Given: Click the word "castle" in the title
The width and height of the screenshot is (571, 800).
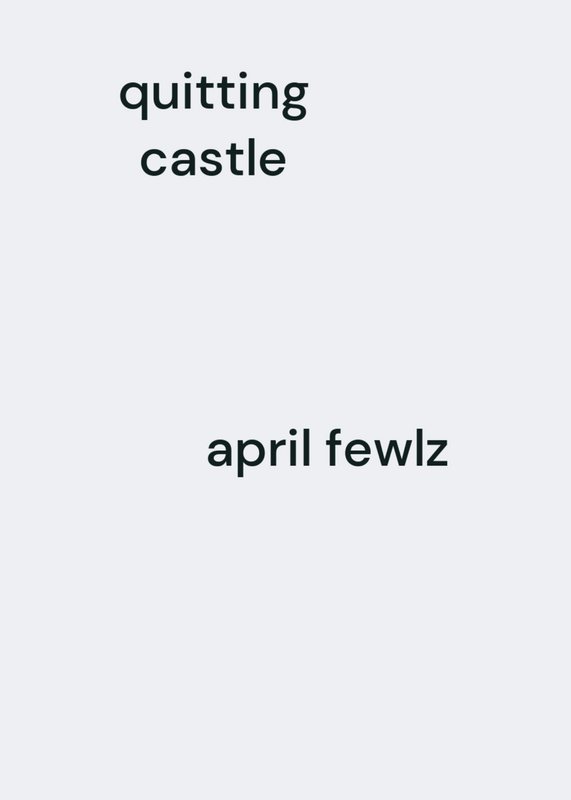Looking at the screenshot, I should click(213, 158).
